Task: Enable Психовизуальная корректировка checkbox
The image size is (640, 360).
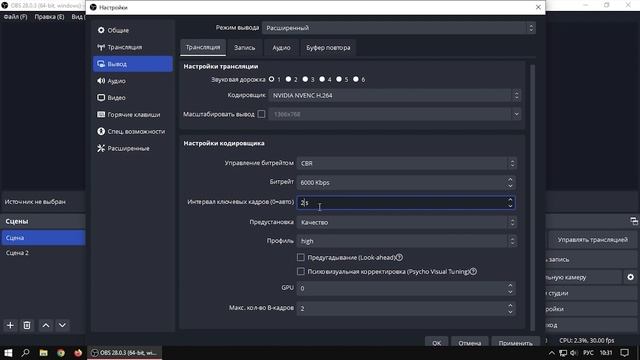Action: [x=301, y=271]
